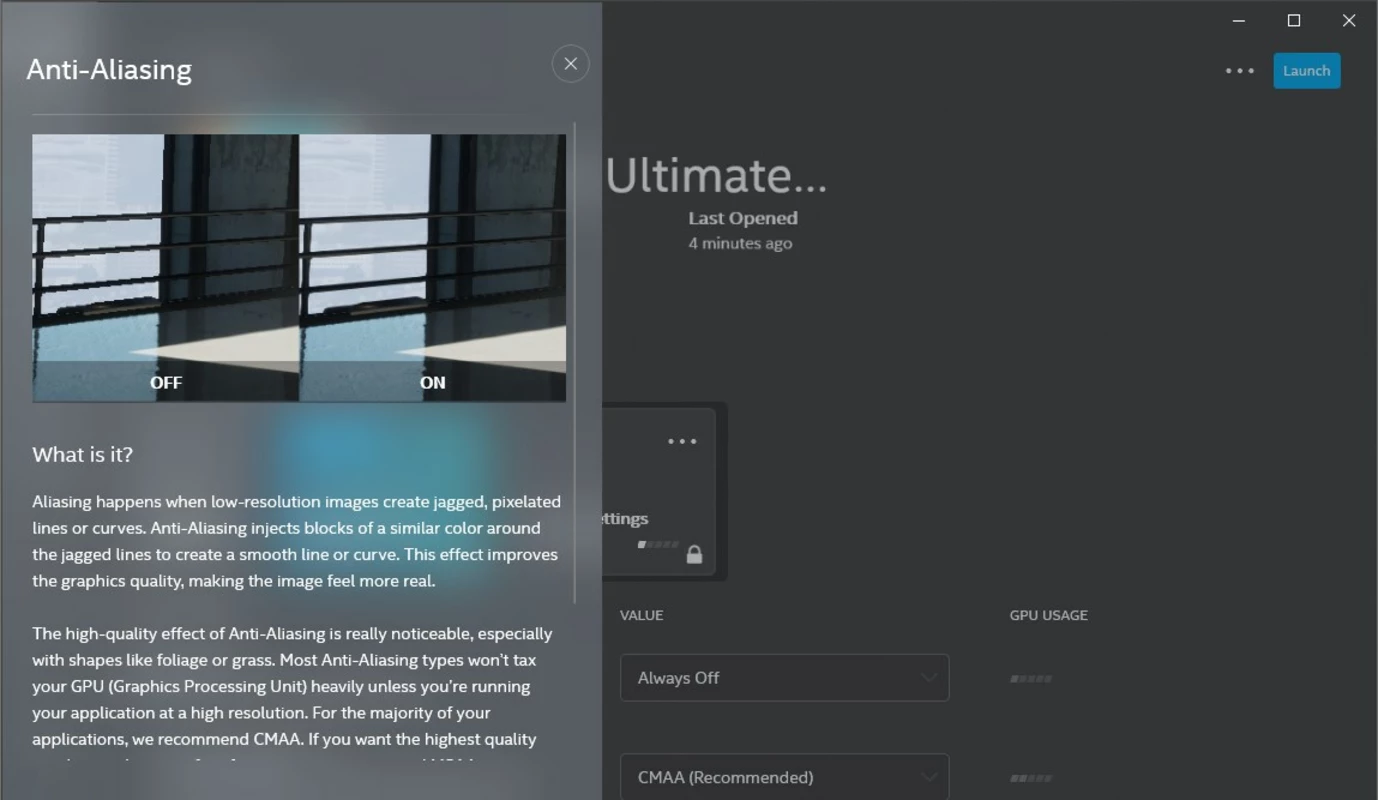Open the CMAA (Recommended) dropdown
This screenshot has height=800, width=1378.
pyautogui.click(x=784, y=777)
